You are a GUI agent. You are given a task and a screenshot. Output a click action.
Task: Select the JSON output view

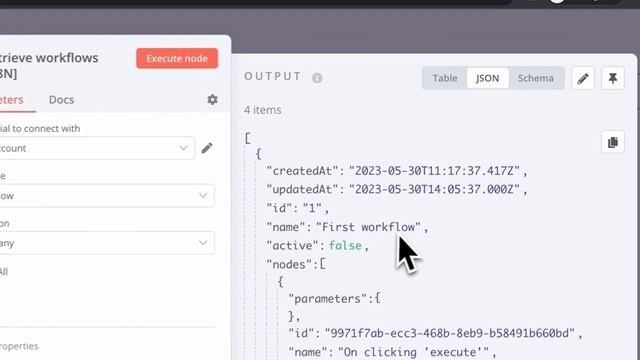pos(487,78)
